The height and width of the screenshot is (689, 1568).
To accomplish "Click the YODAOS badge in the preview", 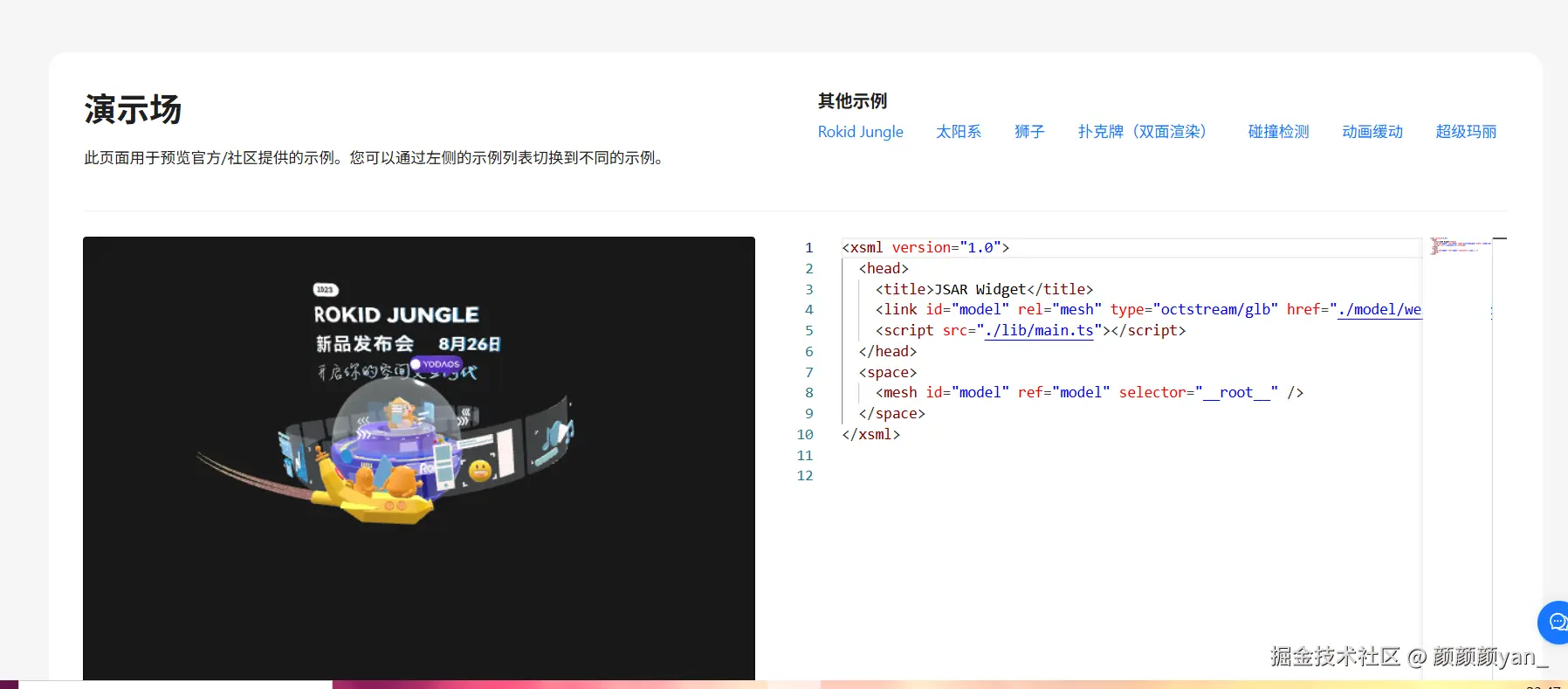I will [436, 364].
